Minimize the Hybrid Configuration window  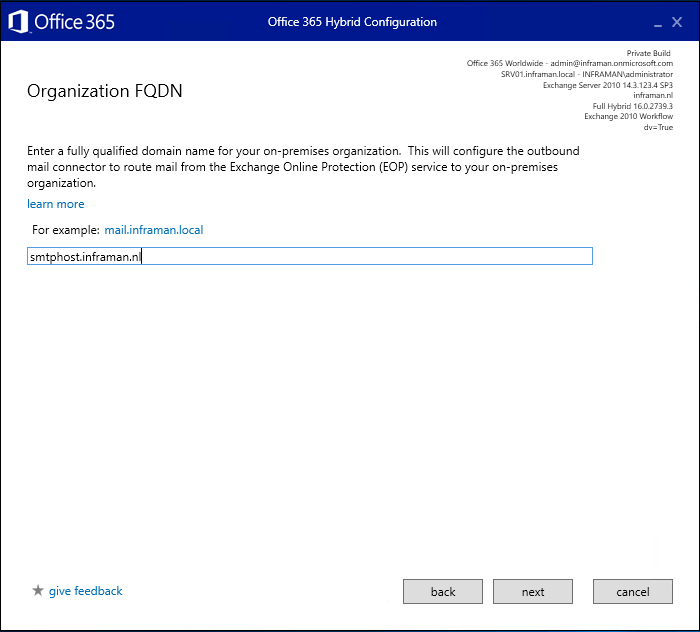coord(656,23)
